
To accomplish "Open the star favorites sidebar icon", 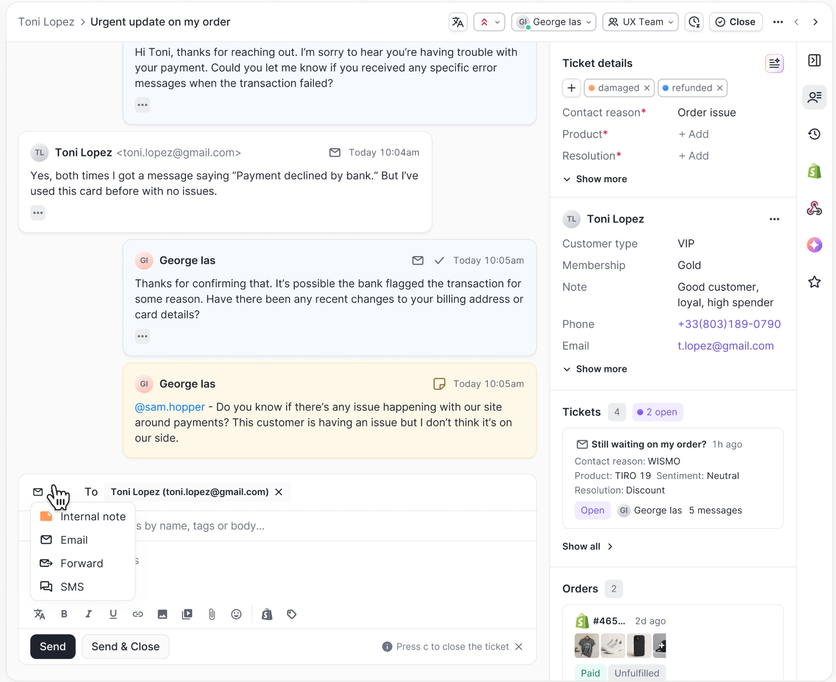I will pos(814,282).
